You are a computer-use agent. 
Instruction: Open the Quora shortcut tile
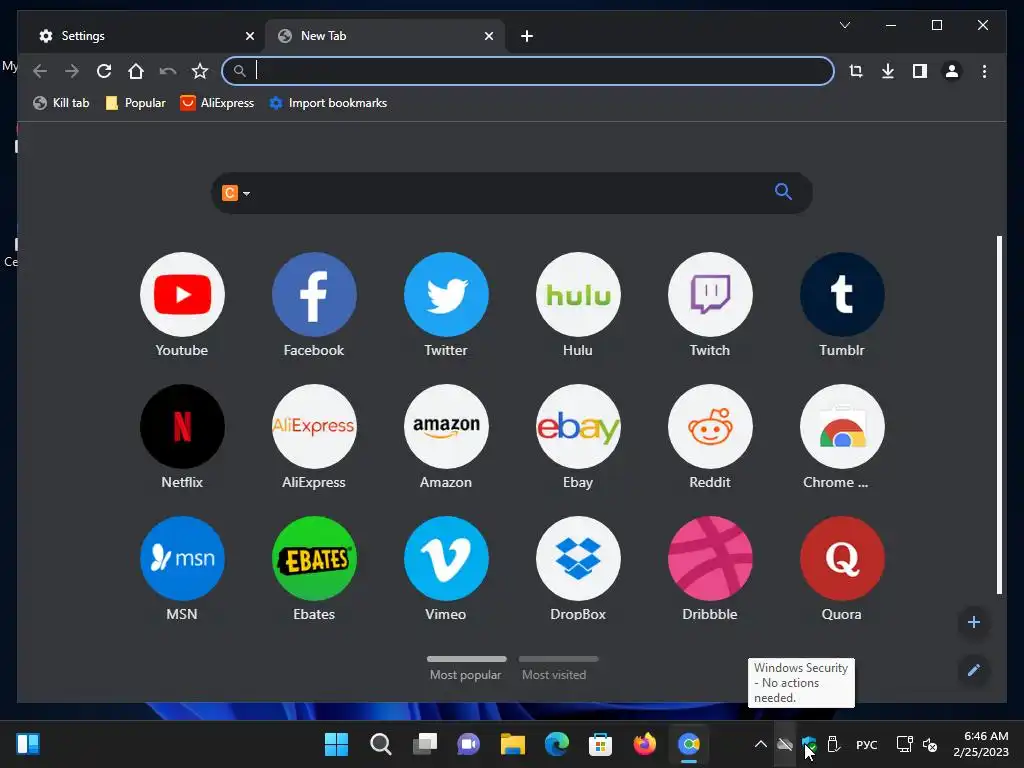tap(842, 558)
